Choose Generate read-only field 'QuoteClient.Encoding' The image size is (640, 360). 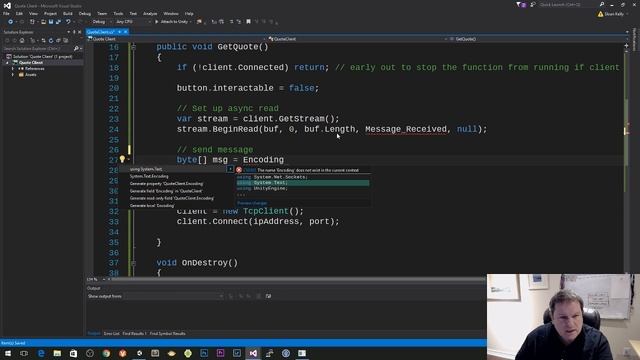click(x=171, y=198)
